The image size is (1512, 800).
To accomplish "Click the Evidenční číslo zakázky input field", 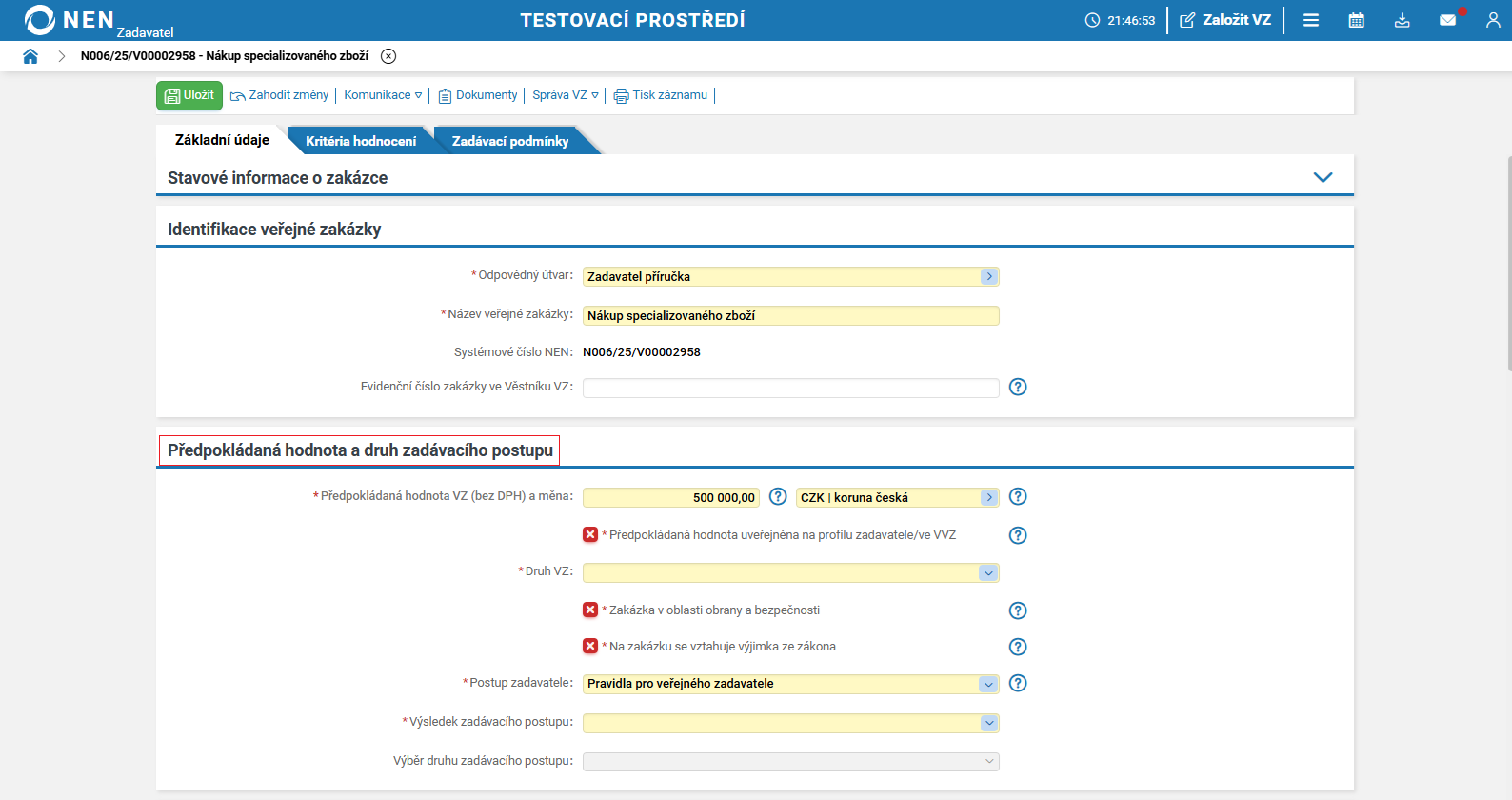I will pyautogui.click(x=790, y=388).
